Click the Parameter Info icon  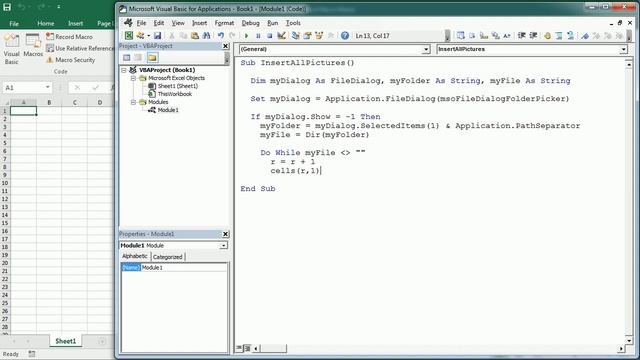[496, 36]
